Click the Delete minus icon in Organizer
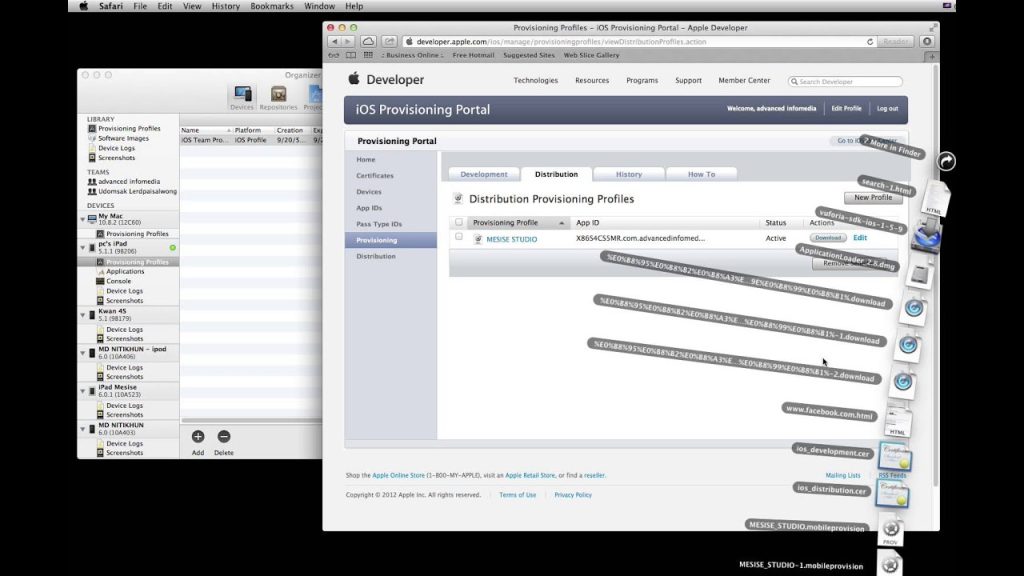 pos(224,436)
